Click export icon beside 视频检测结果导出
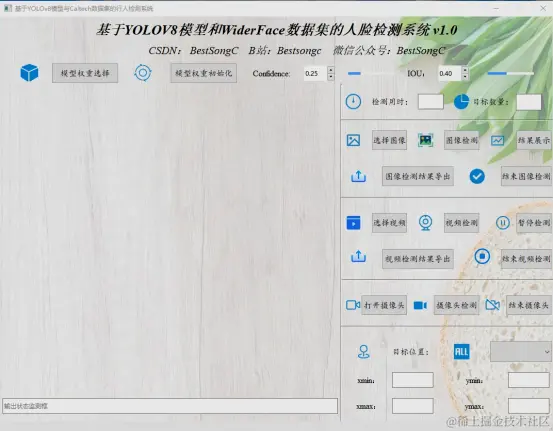This screenshot has width=554, height=432. pos(358,256)
